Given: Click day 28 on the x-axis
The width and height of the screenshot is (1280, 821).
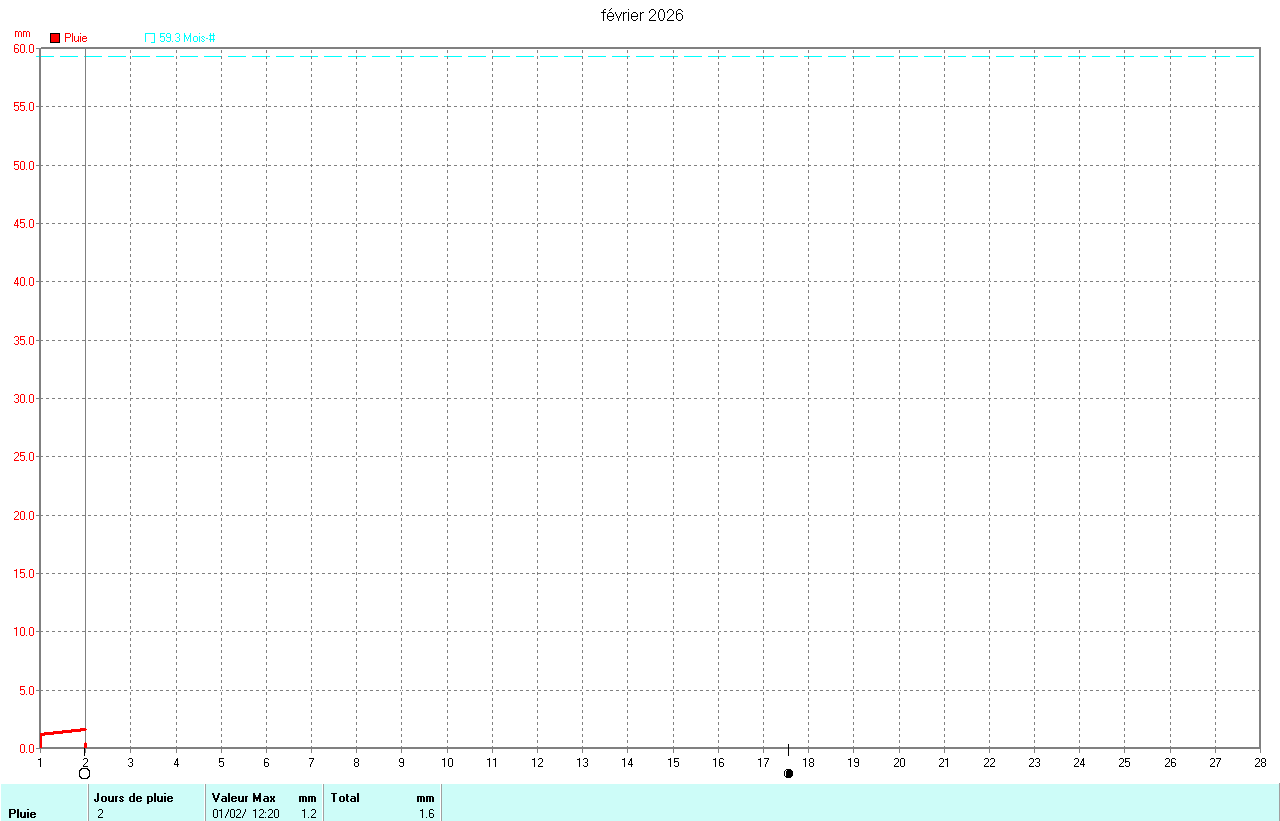Looking at the screenshot, I should (x=1259, y=763).
